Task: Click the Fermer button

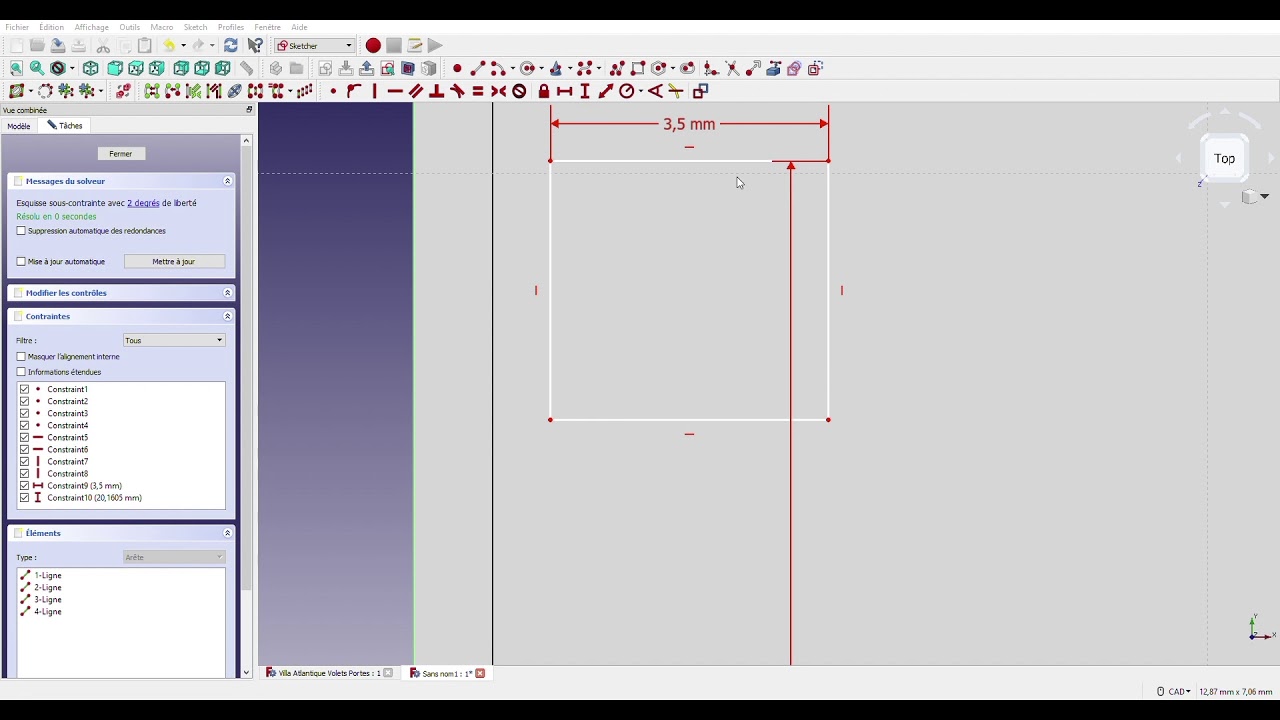Action: point(121,154)
